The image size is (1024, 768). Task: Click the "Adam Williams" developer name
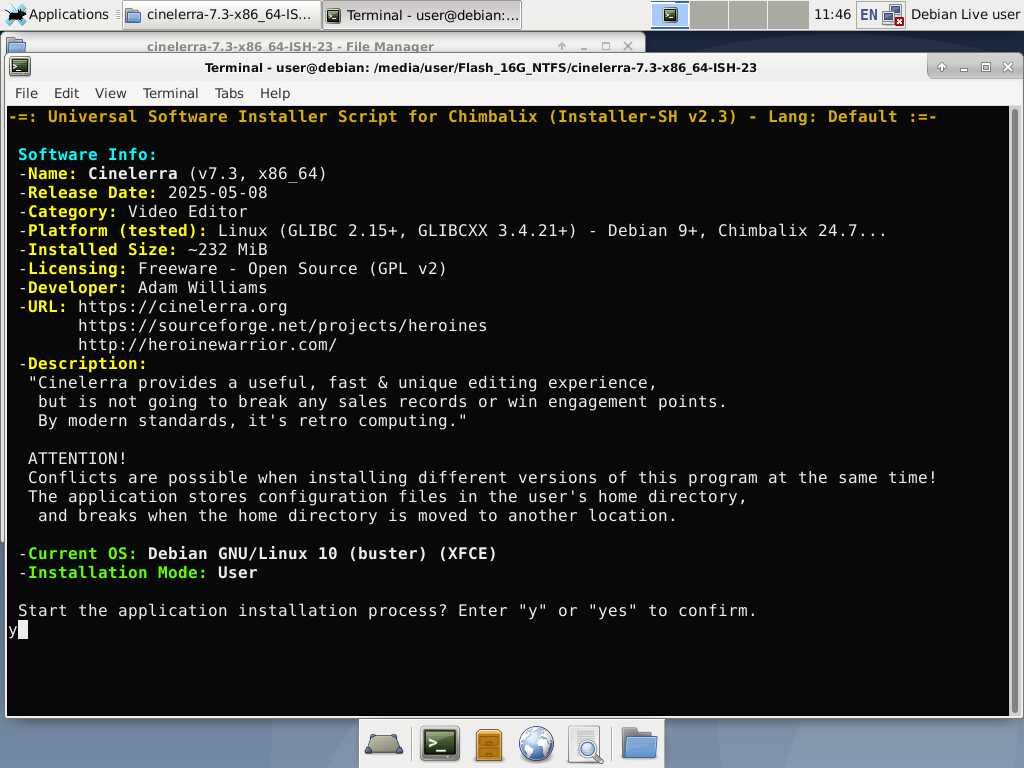pos(202,287)
